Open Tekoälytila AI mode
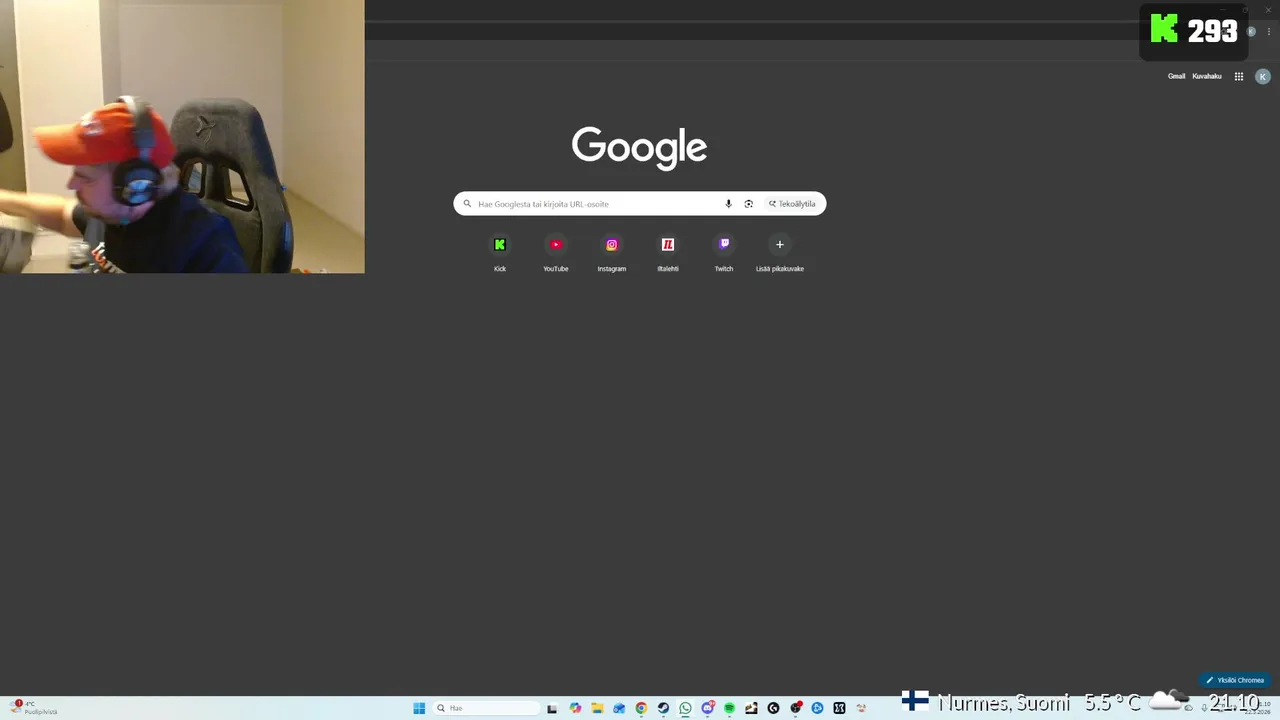1280x720 pixels. point(792,204)
